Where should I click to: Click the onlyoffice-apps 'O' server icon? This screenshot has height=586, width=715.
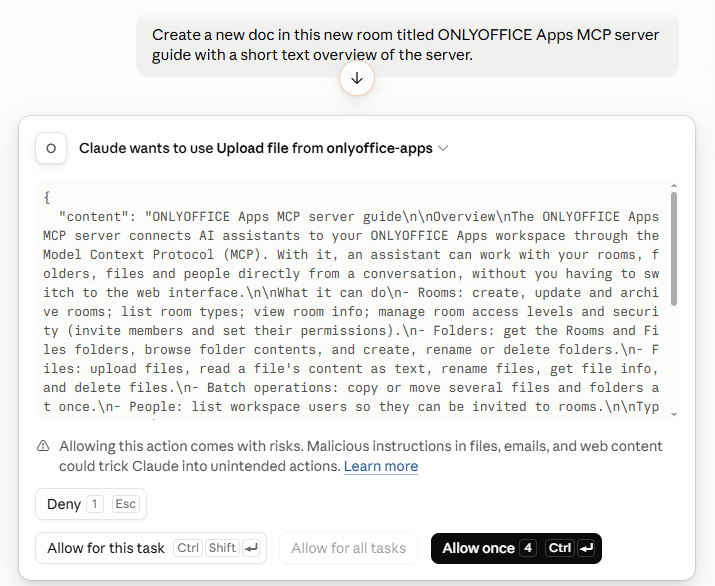pyautogui.click(x=51, y=148)
